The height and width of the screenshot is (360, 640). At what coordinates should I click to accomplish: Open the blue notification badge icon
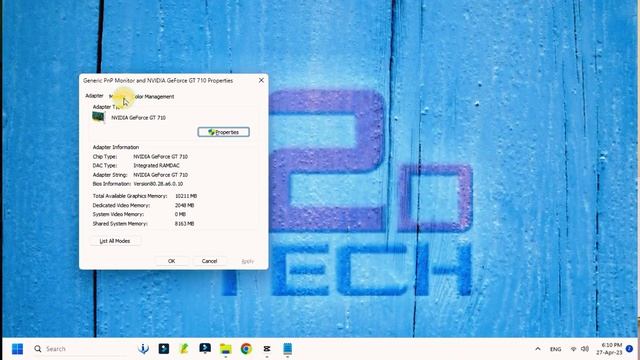pos(629,349)
